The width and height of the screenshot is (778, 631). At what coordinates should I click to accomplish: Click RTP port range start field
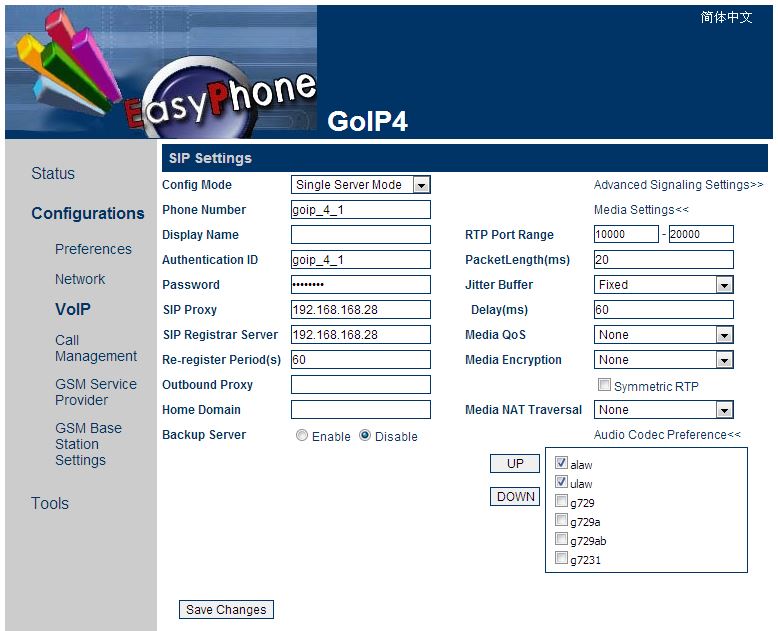(x=626, y=234)
